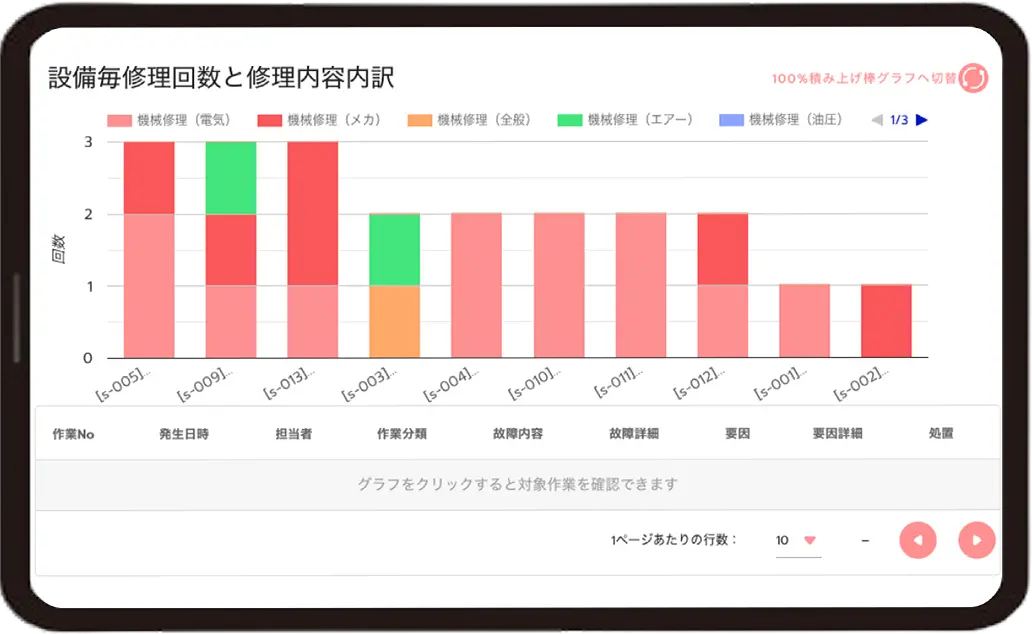Toggle 機械修理（電気） legend series
Image resolution: width=1032 pixels, height=634 pixels.
click(169, 120)
